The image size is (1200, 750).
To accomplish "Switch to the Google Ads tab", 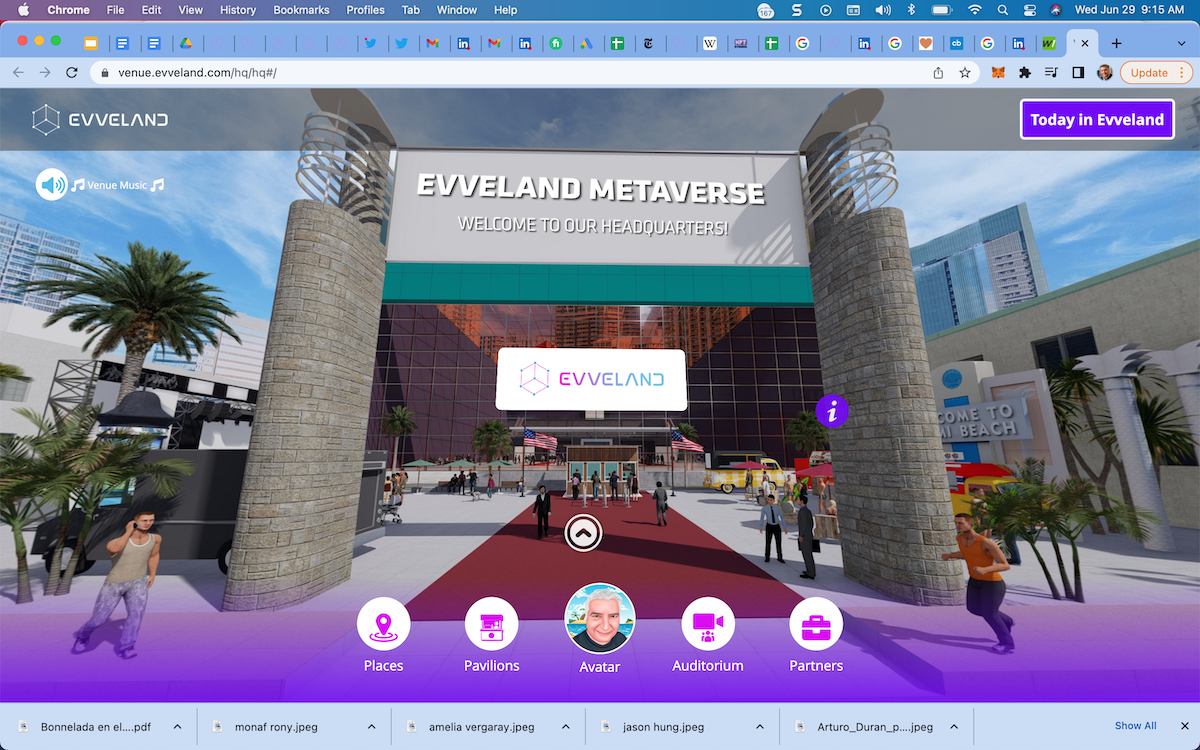I will point(587,43).
